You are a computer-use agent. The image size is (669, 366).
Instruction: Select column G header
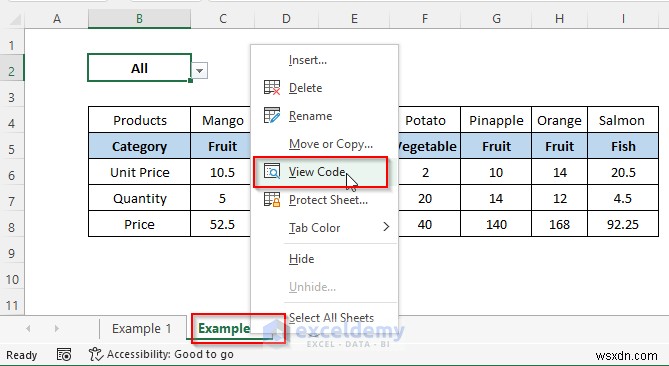pos(496,19)
